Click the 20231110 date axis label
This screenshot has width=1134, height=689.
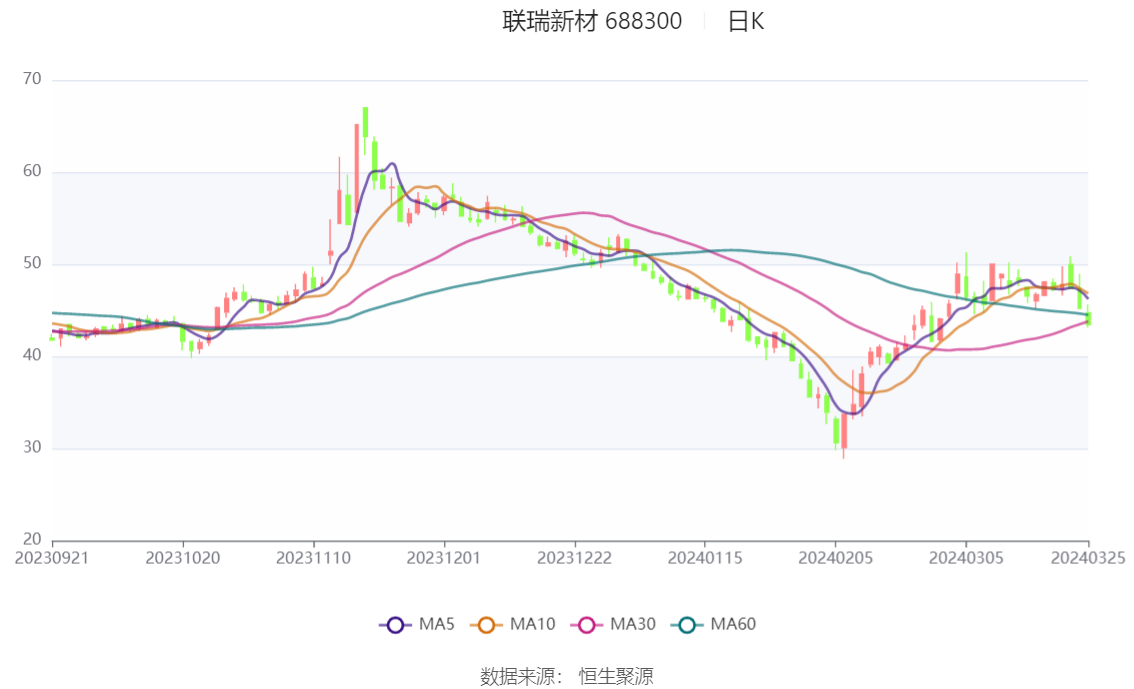[313, 558]
